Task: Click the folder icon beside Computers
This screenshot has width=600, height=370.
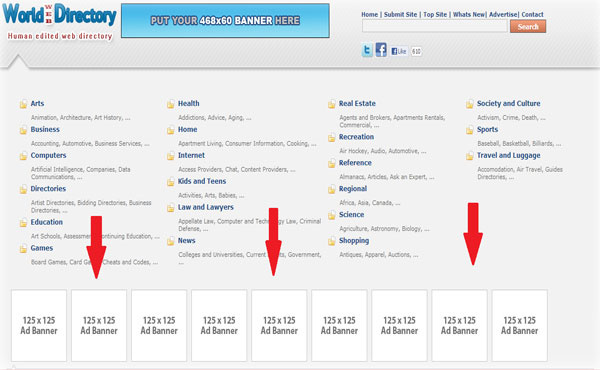Action: (x=23, y=156)
